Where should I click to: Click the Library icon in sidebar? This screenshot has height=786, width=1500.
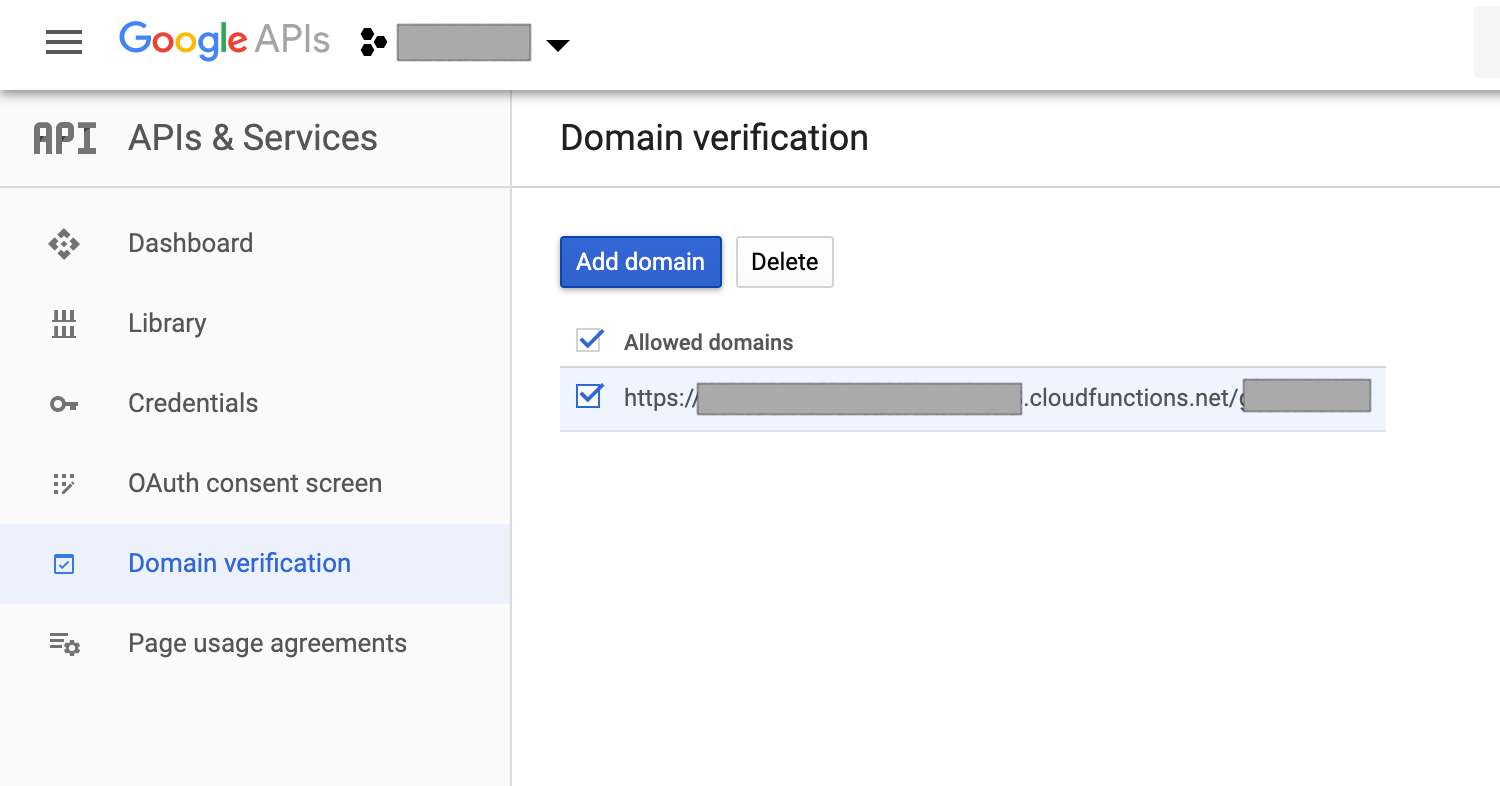pos(64,324)
